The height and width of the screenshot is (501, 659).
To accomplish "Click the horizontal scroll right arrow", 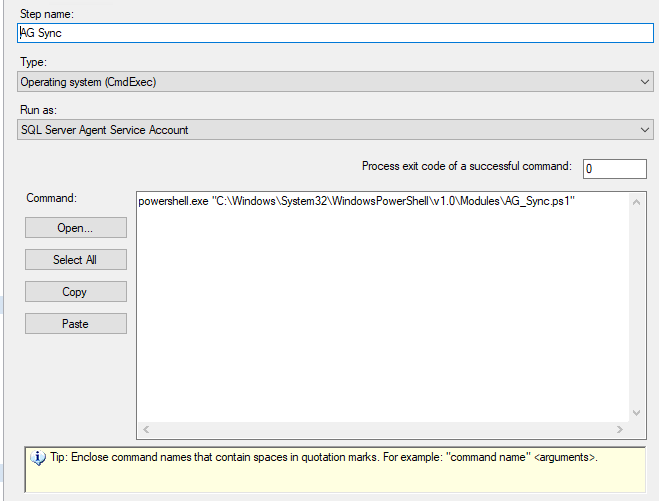I will click(x=620, y=429).
